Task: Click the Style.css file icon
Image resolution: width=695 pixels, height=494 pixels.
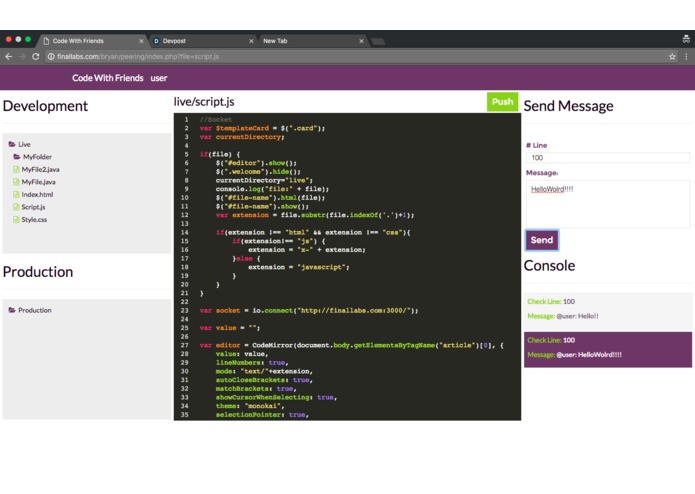Action: (x=16, y=219)
